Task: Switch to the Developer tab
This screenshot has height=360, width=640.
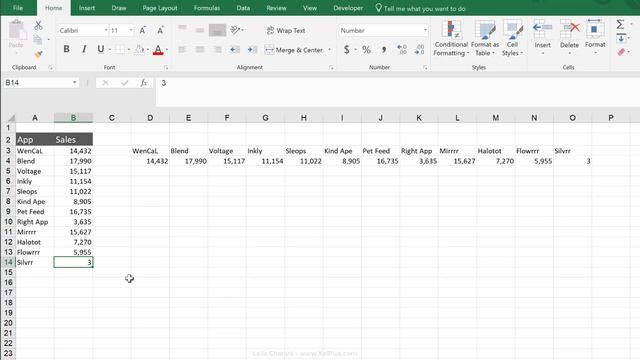Action: click(348, 8)
